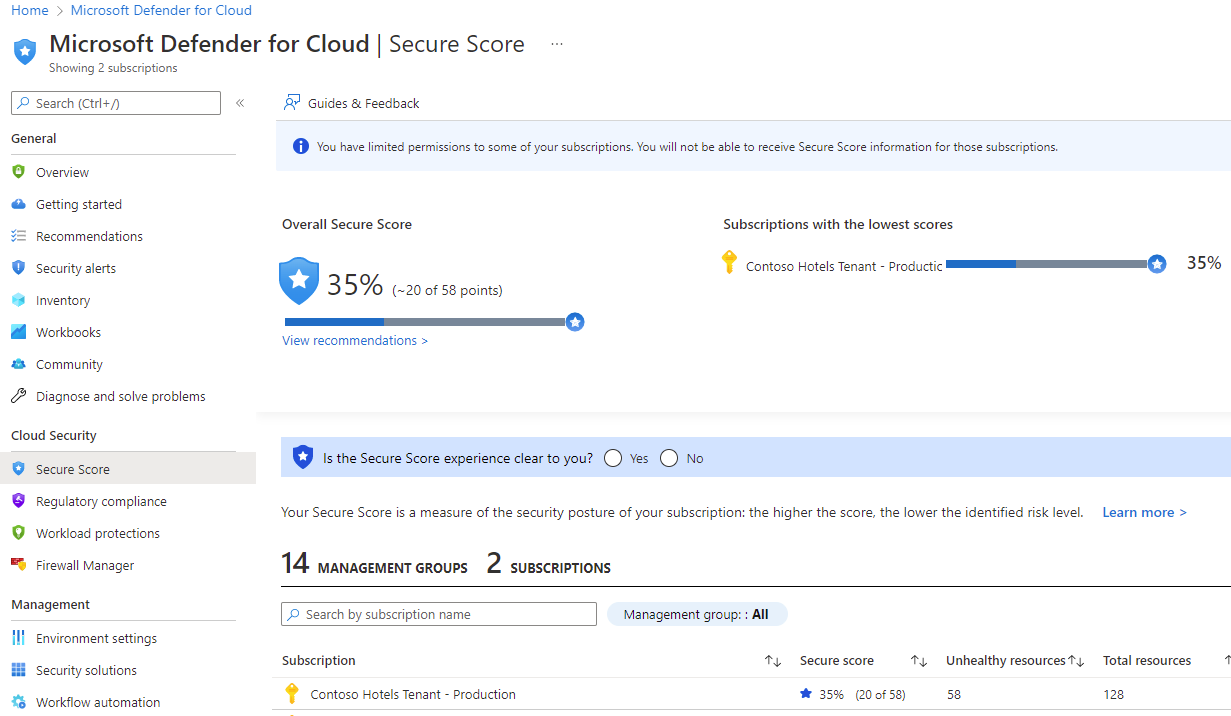Click the Getting started cloud icon
1231x716 pixels.
pyautogui.click(x=18, y=204)
